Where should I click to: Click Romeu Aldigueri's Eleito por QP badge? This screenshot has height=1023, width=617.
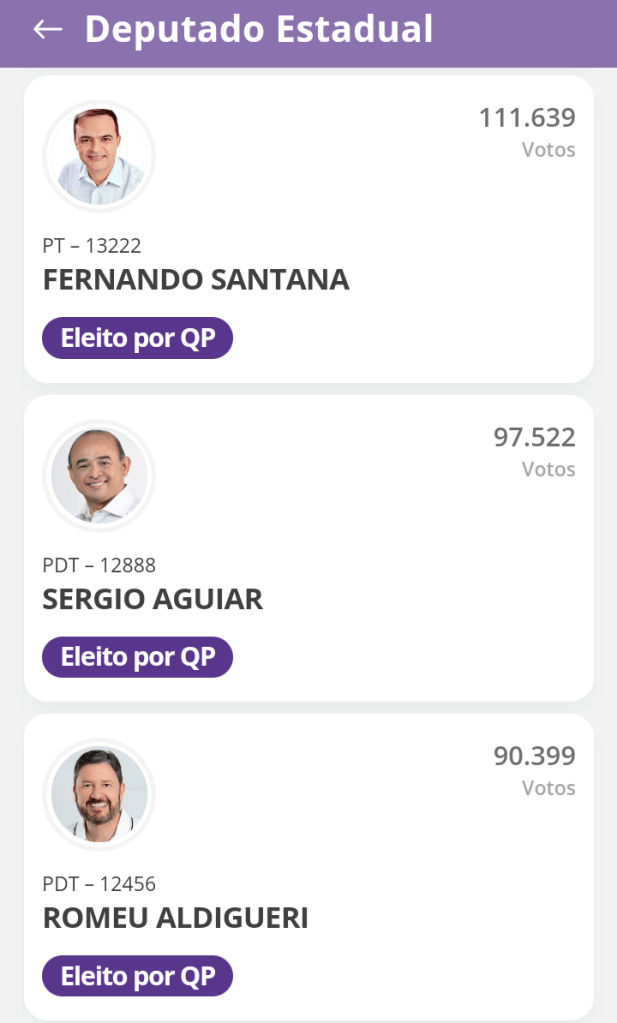point(137,976)
